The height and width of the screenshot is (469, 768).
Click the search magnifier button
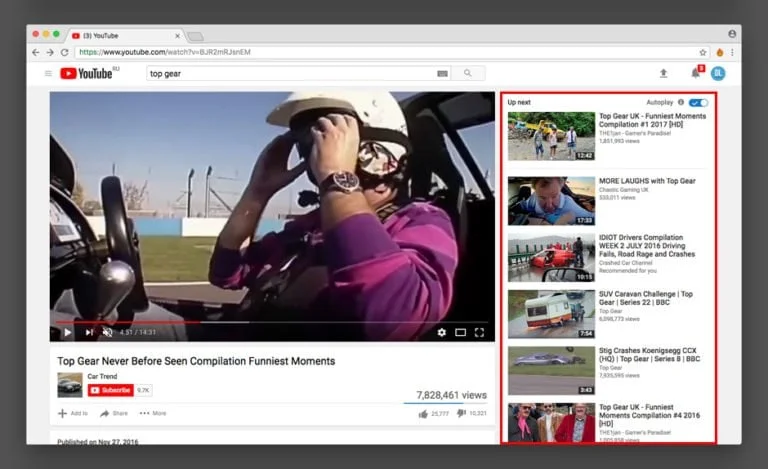click(467, 73)
